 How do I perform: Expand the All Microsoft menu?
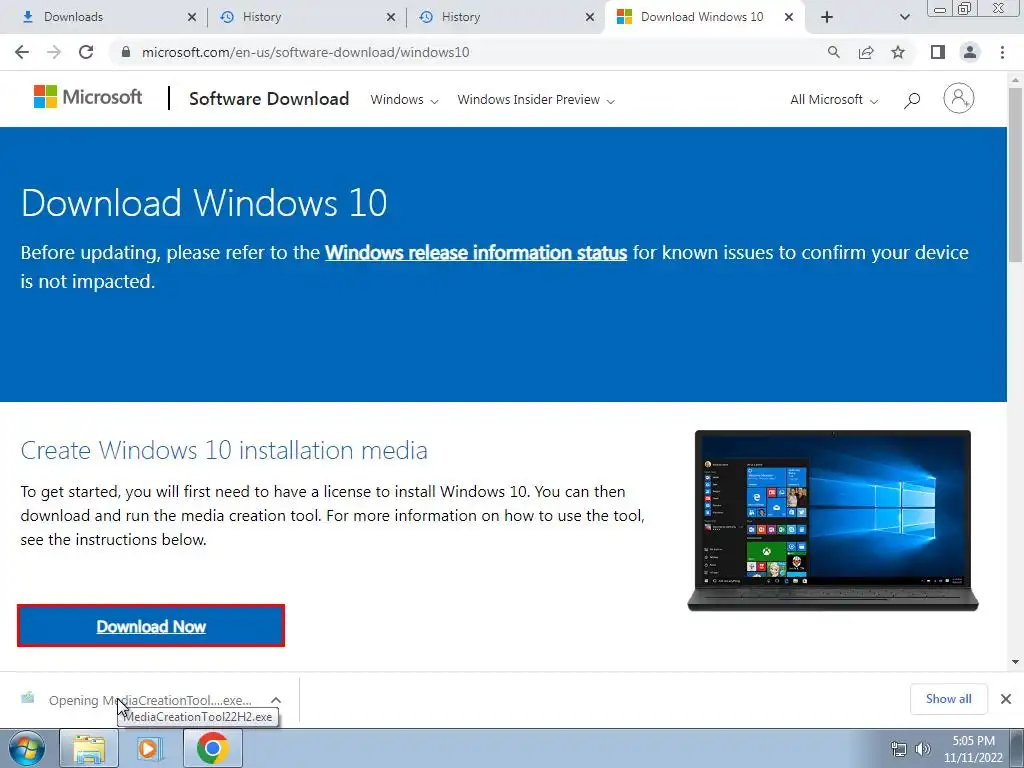[834, 99]
